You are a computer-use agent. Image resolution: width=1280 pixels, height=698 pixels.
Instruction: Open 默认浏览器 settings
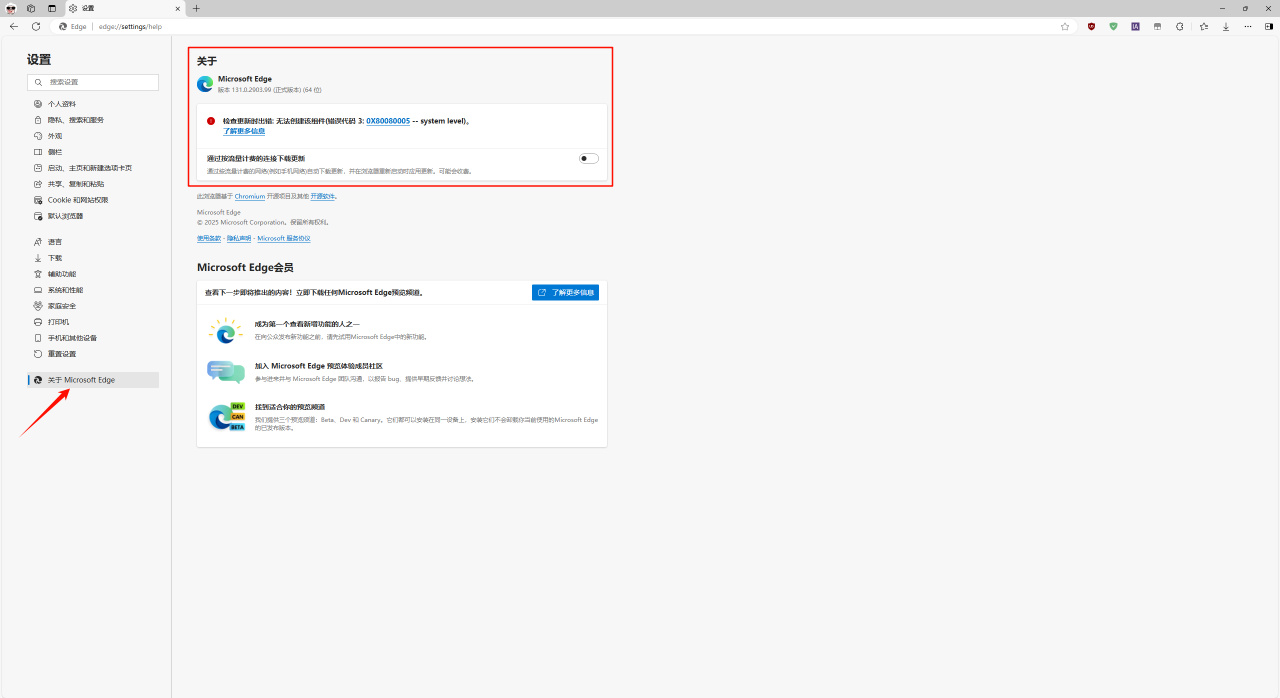click(93, 216)
